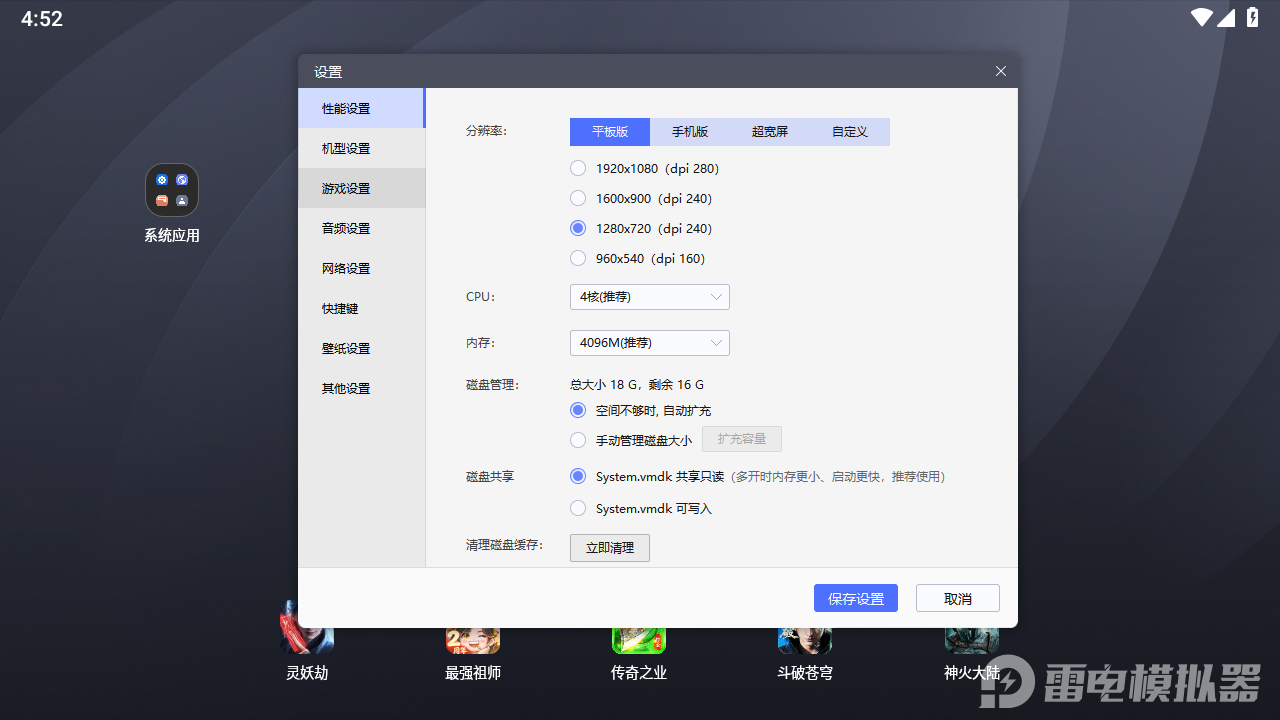Choose 手动管理磁盘大小 option

tap(578, 440)
